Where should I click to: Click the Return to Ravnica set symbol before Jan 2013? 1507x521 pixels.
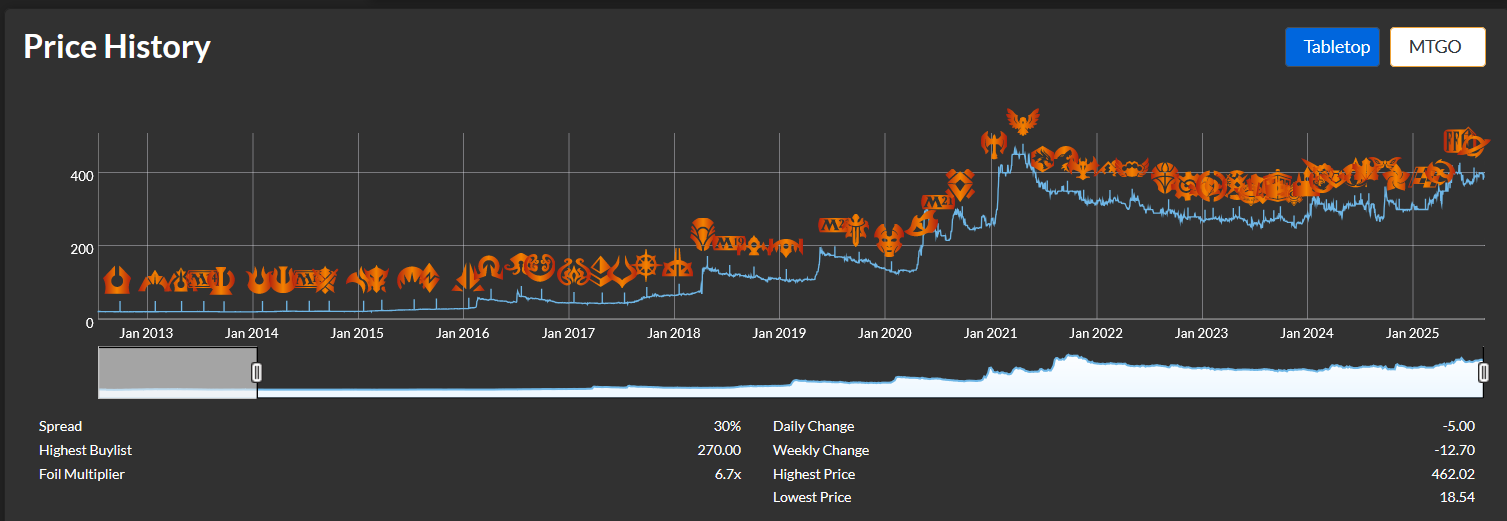[116, 280]
